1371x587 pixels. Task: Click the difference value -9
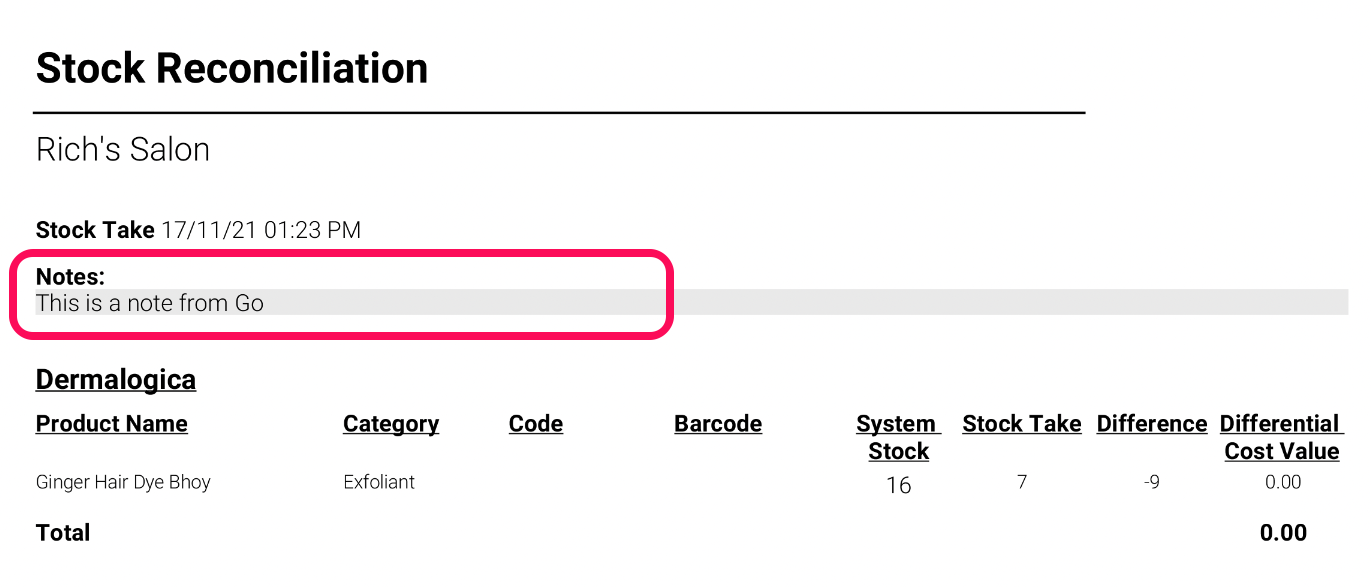point(1152,482)
